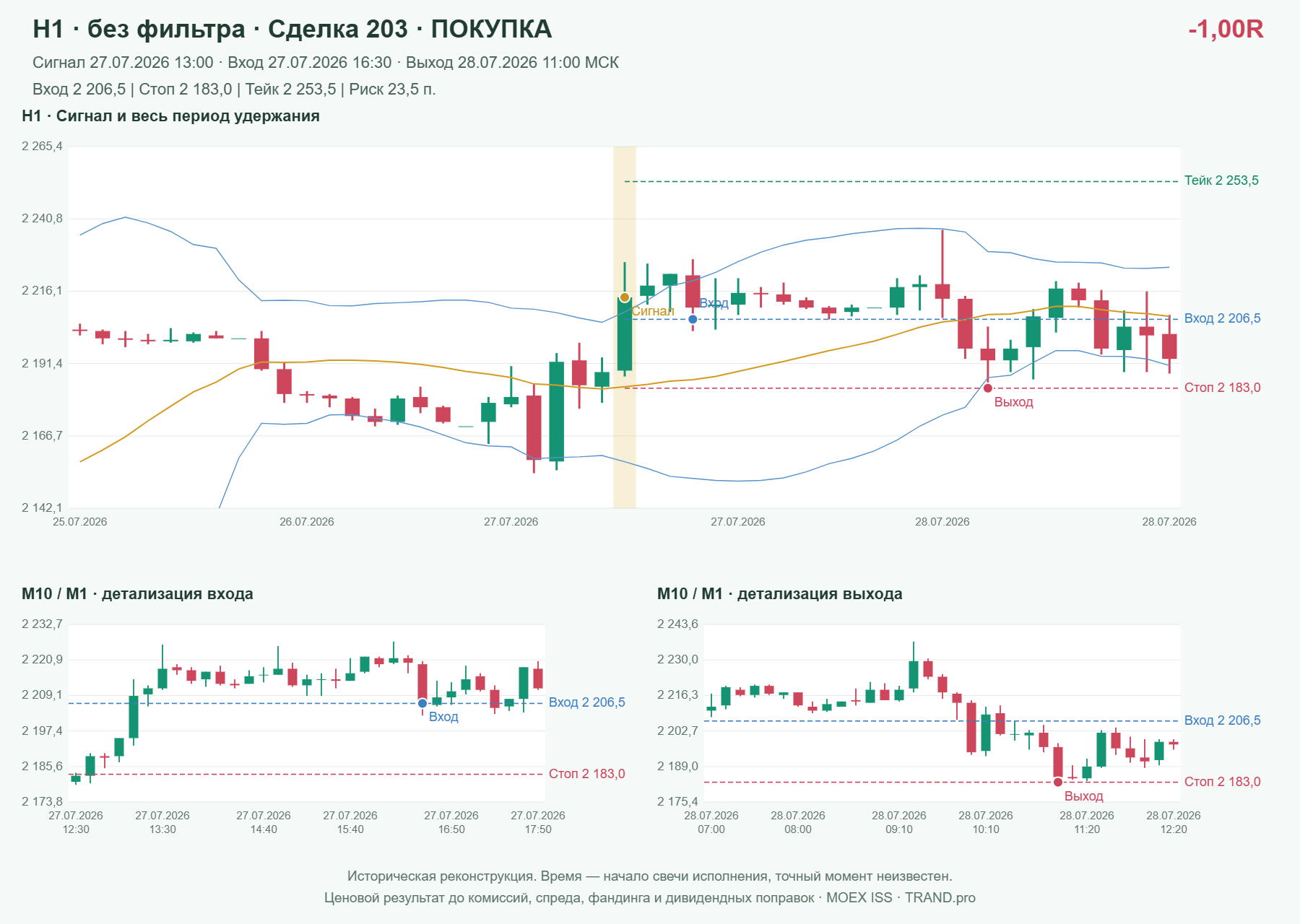Click the Тейк 2 253,5 level label
1300x924 pixels.
(1221, 180)
